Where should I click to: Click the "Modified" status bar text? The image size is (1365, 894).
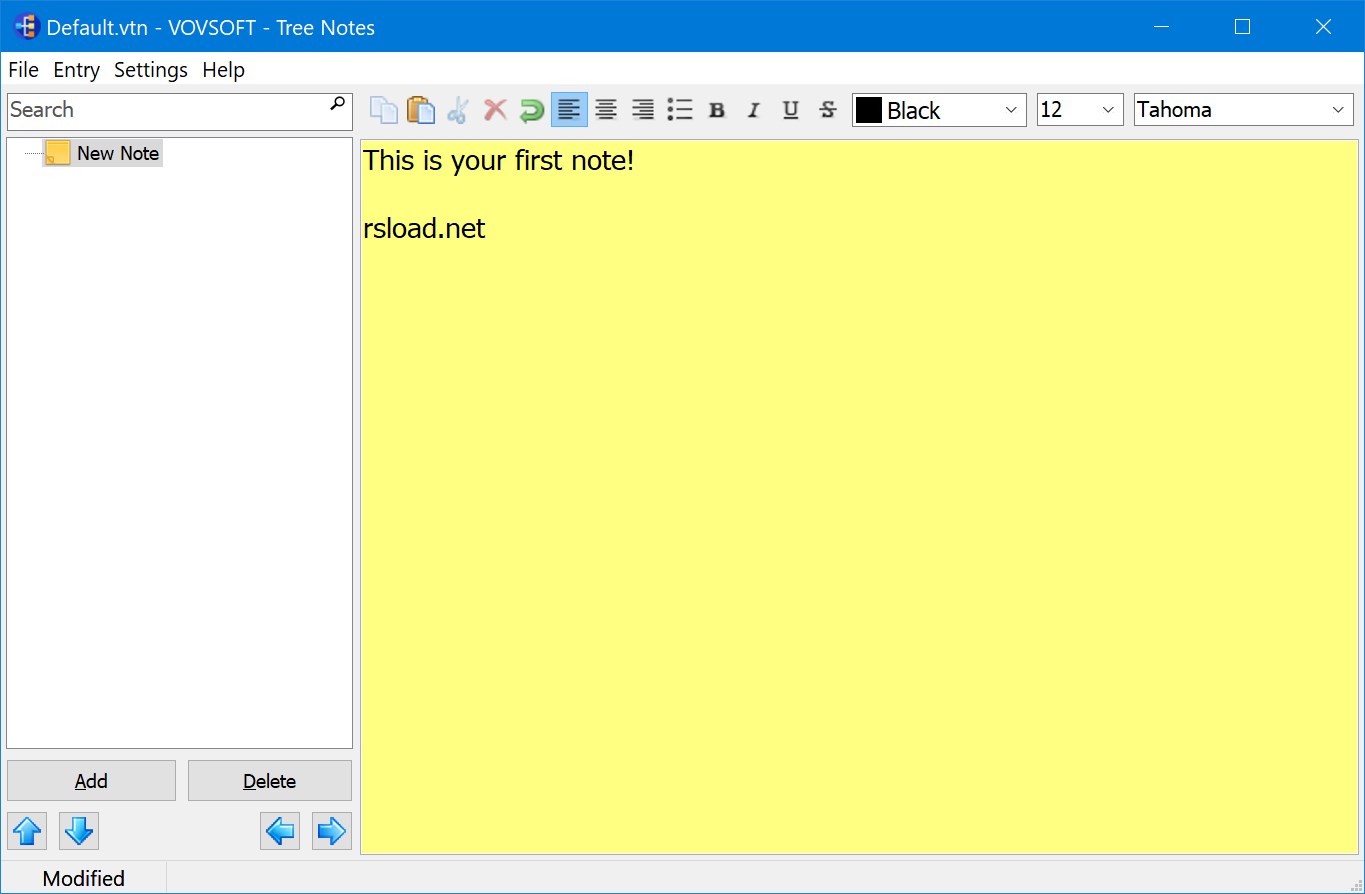pos(84,879)
